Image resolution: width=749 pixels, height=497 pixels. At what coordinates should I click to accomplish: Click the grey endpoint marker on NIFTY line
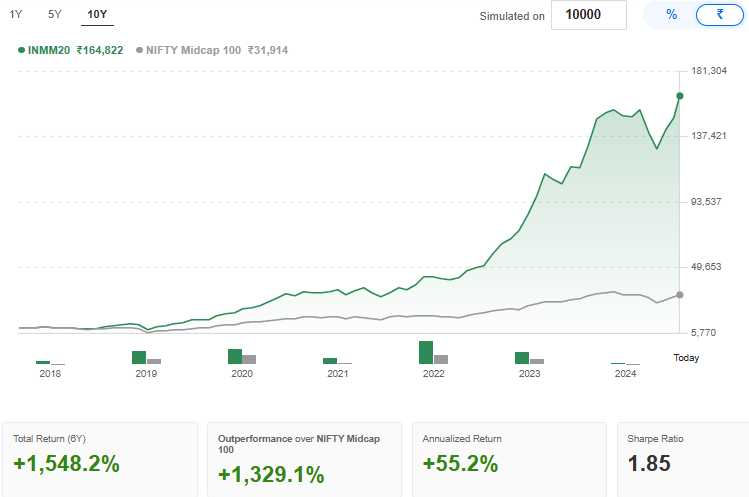point(680,295)
